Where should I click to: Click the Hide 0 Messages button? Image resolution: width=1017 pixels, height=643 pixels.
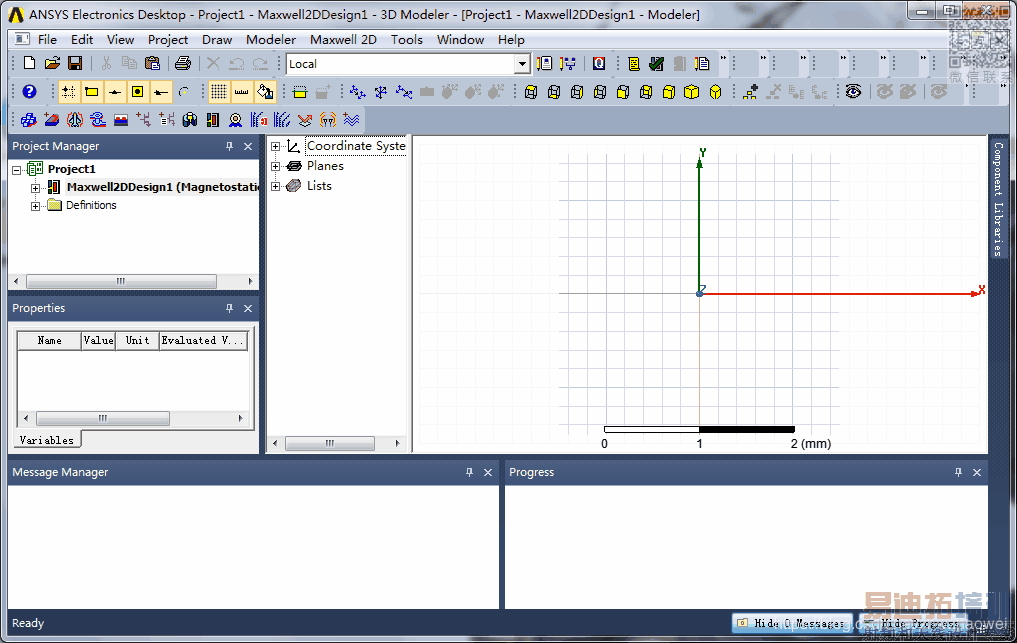(793, 623)
